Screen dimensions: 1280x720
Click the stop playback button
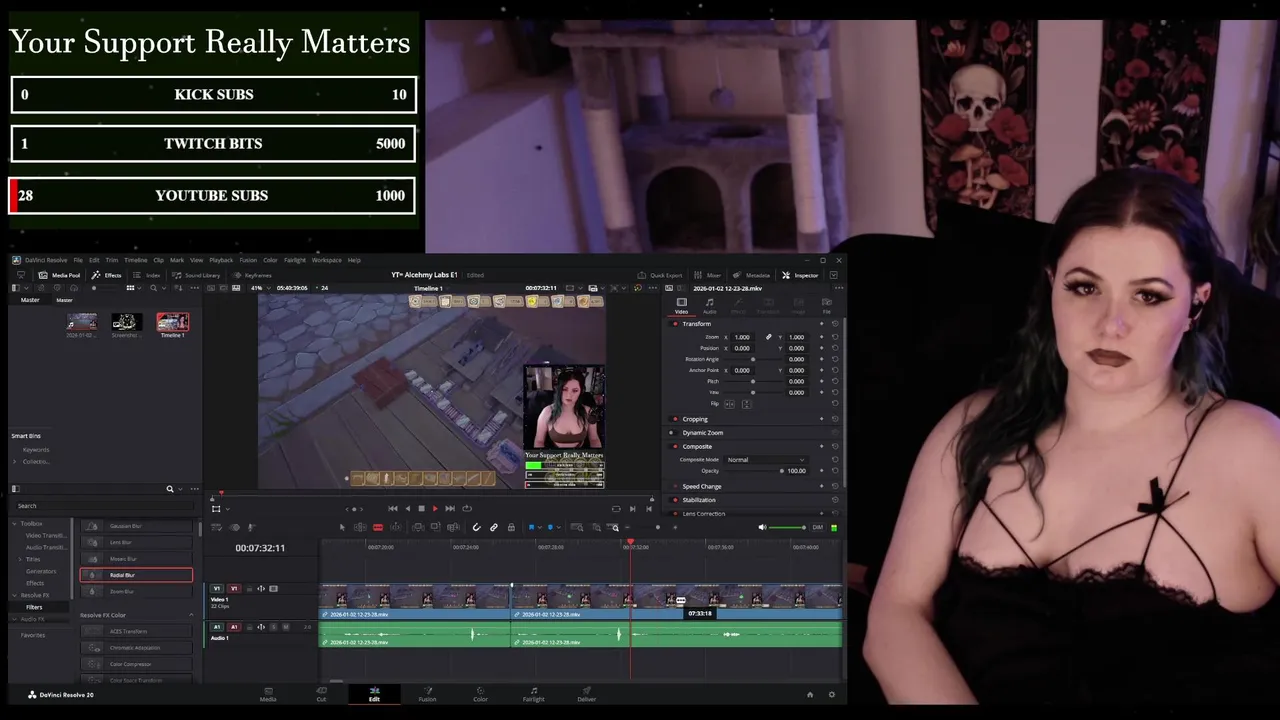click(421, 508)
